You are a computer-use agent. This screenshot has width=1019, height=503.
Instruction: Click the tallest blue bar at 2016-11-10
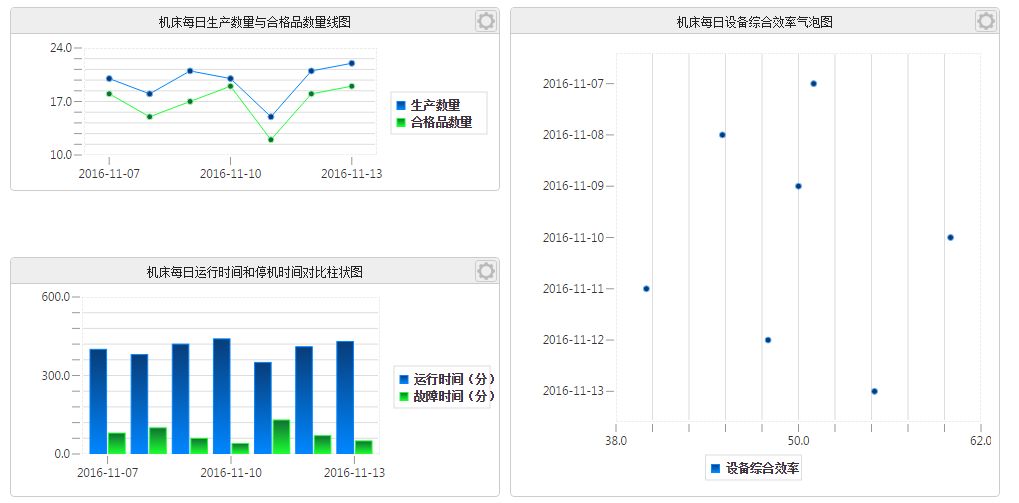222,396
